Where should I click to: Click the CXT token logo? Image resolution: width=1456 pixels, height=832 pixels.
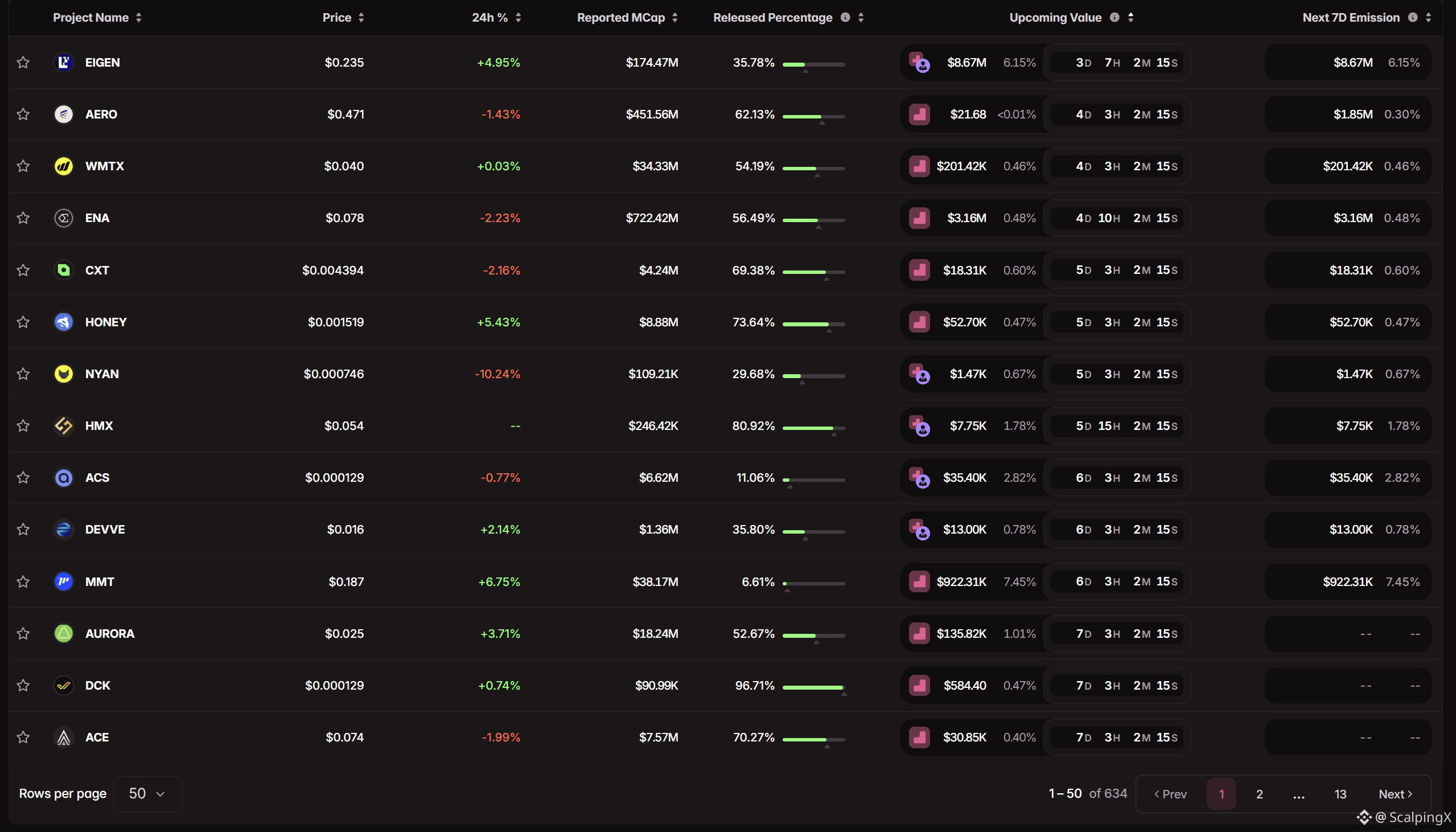(x=63, y=270)
